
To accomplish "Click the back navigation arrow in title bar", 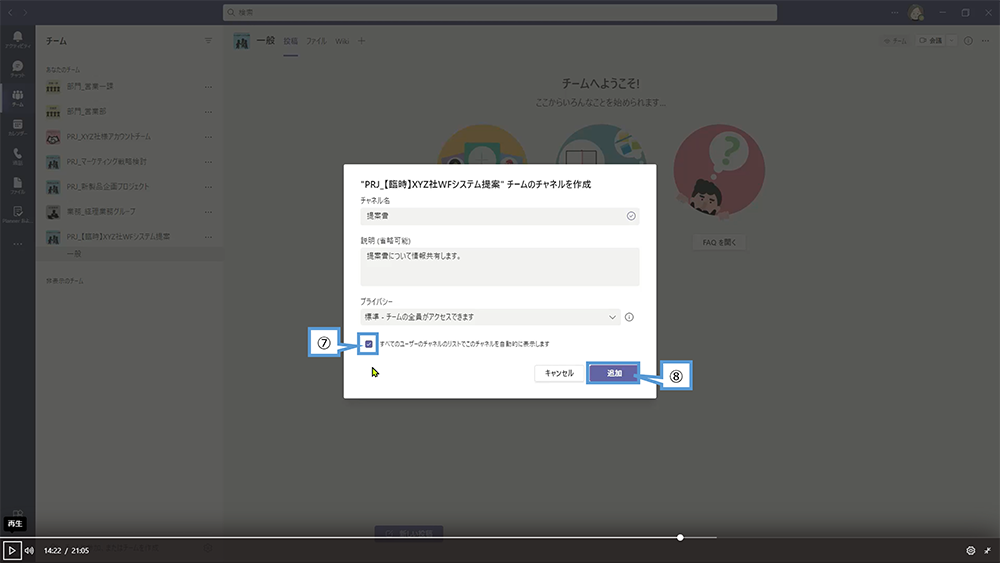I will (10, 12).
